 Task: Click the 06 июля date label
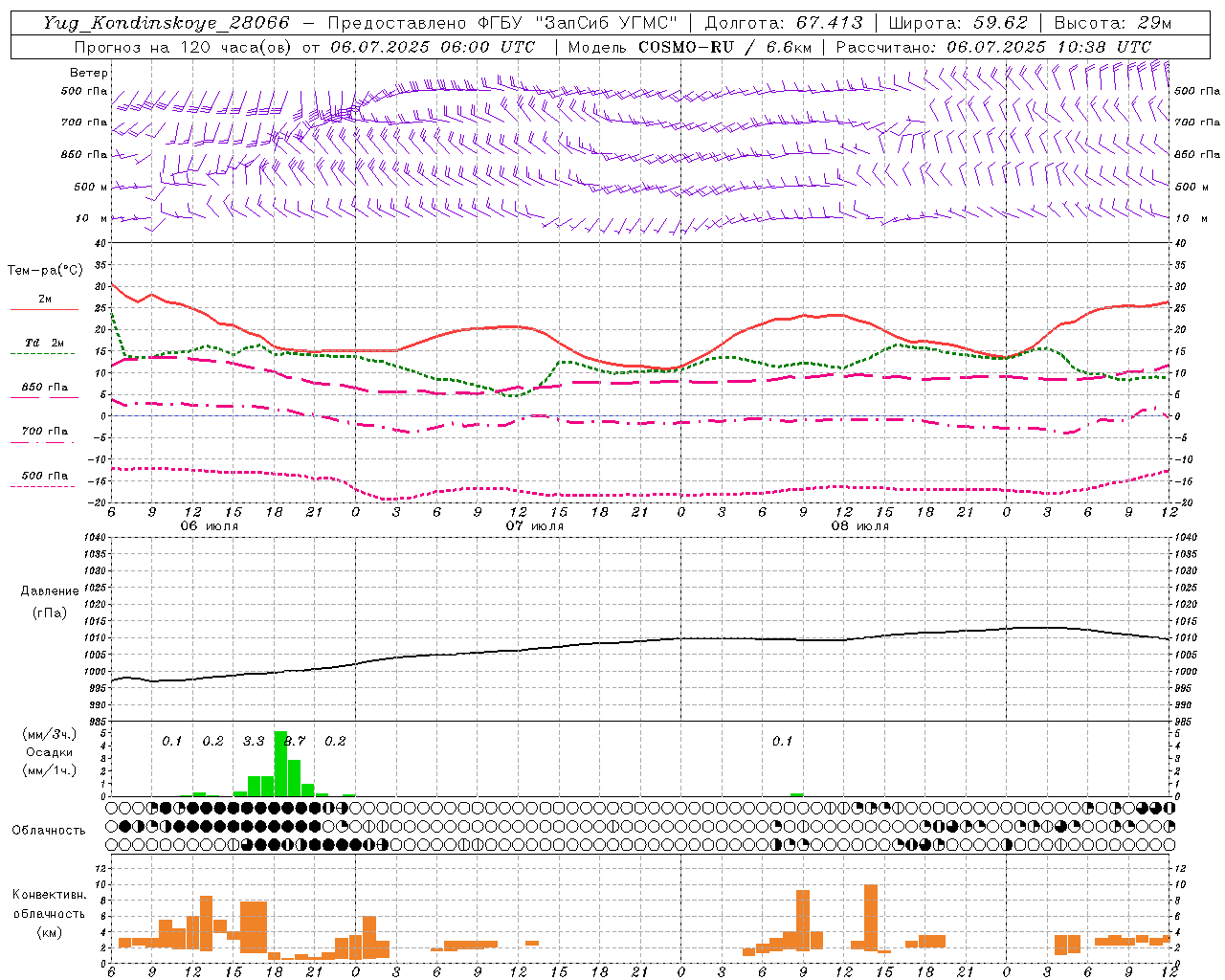(210, 526)
